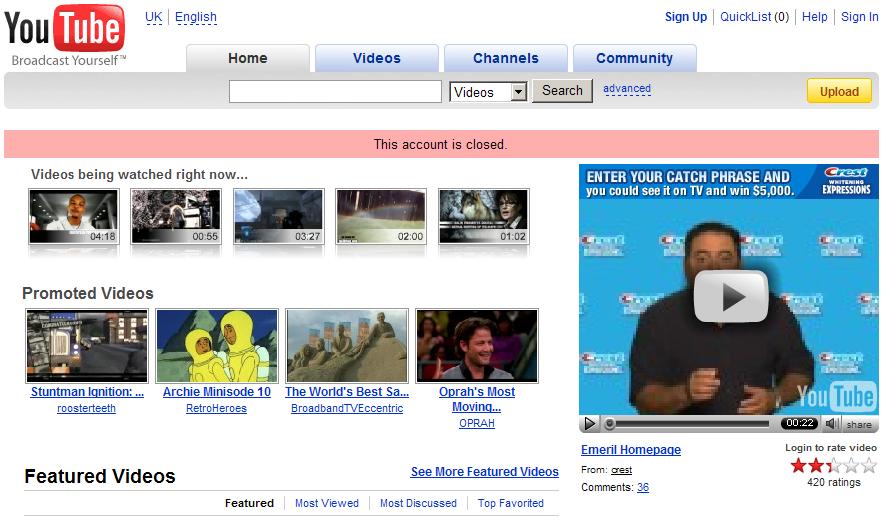
Task: Open the UK country selector
Action: [x=154, y=17]
